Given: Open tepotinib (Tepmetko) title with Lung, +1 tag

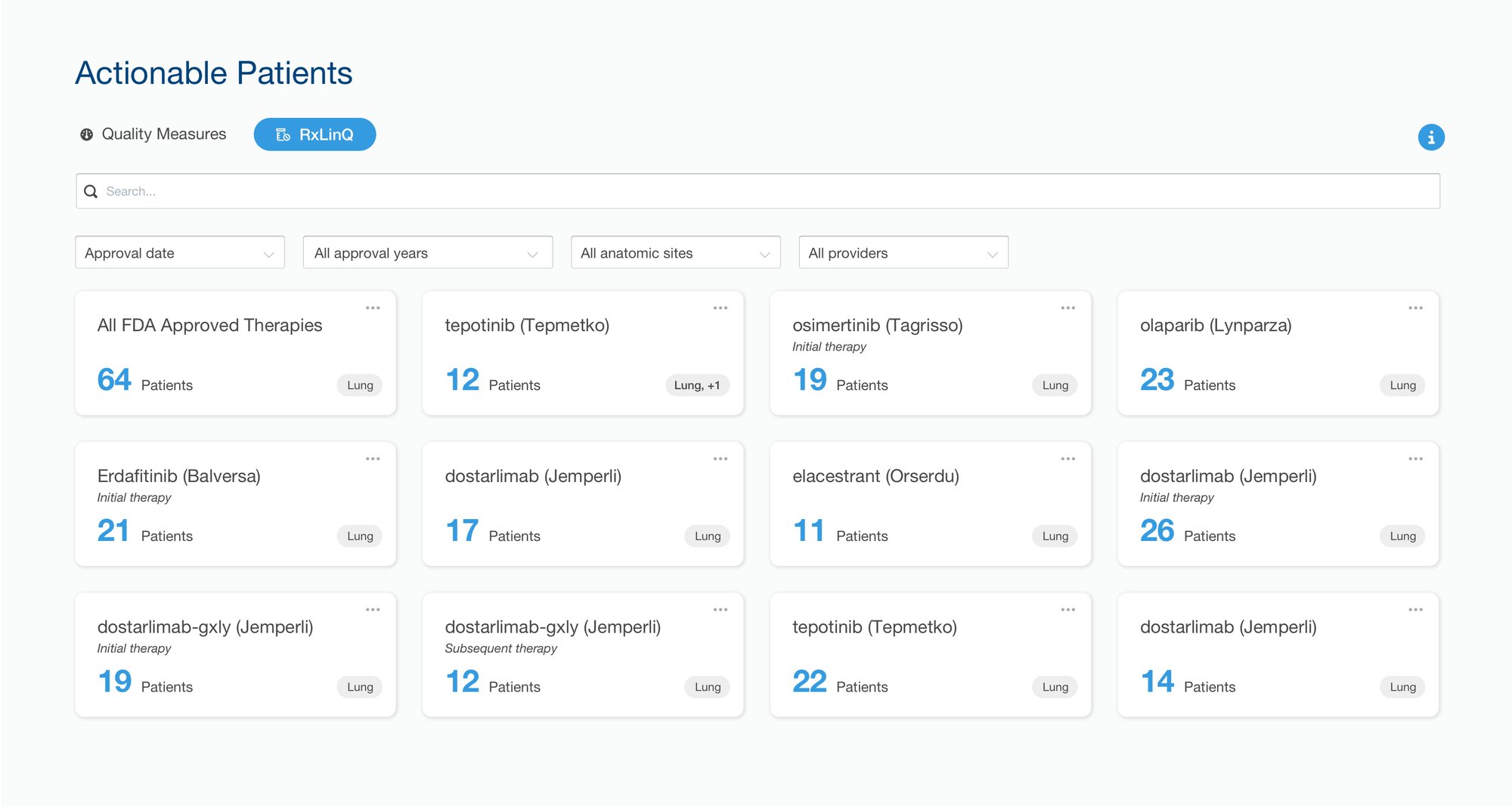Looking at the screenshot, I should click(527, 325).
